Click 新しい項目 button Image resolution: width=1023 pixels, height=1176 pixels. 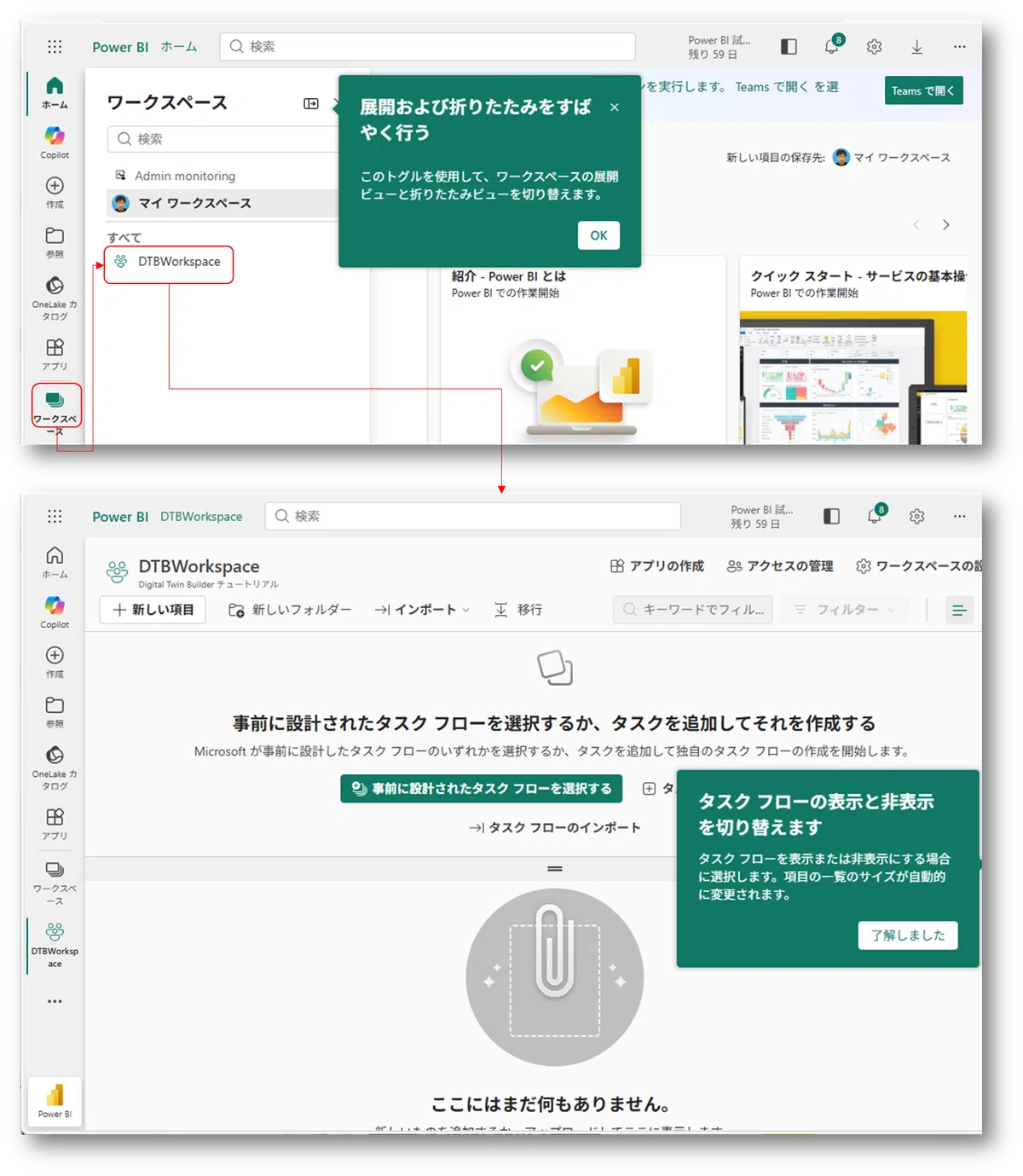pyautogui.click(x=153, y=610)
